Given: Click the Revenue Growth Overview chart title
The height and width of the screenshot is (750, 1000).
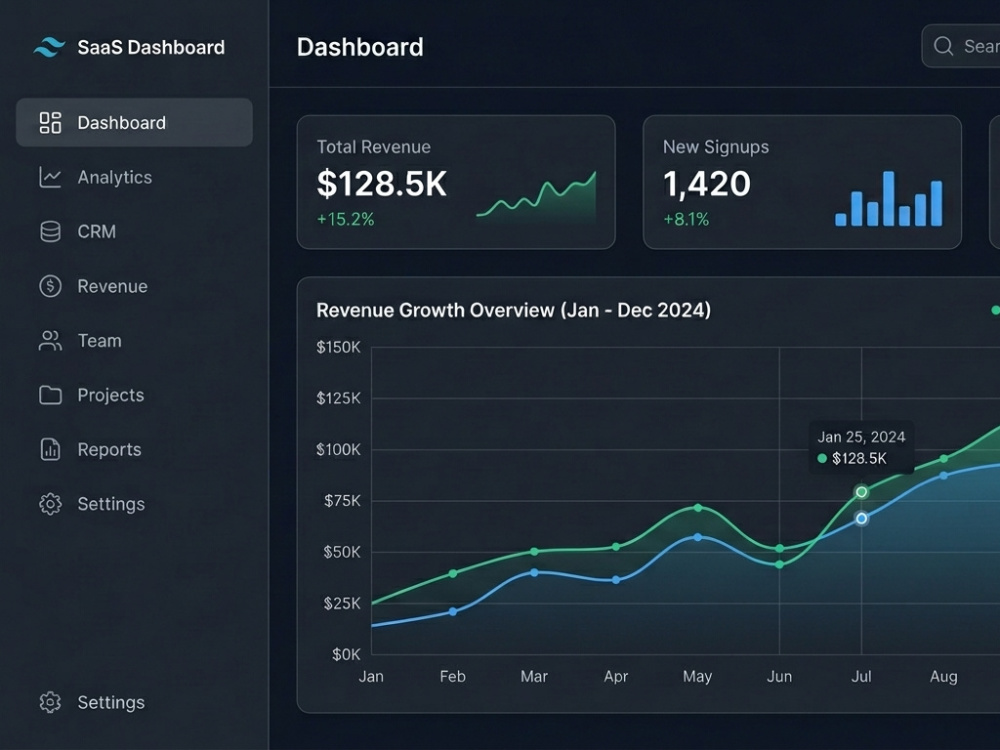Looking at the screenshot, I should coord(513,310).
